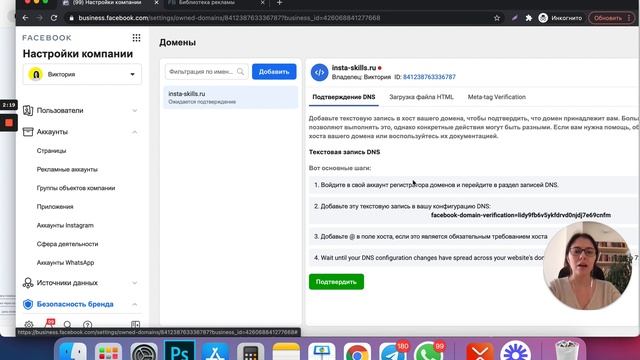Bookmark this page with the star icon

click(497, 18)
